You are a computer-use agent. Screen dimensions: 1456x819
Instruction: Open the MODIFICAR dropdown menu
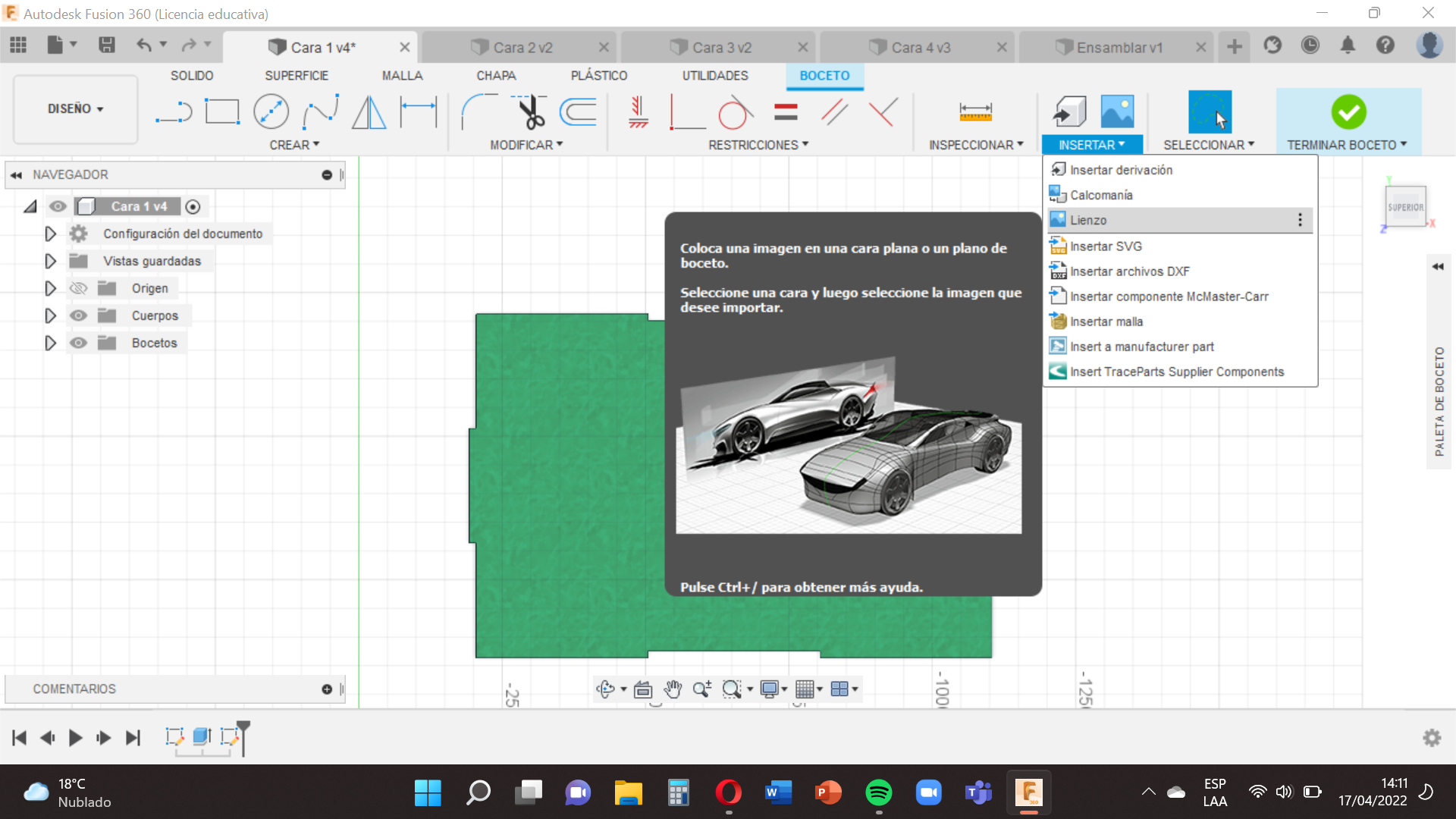coord(526,145)
